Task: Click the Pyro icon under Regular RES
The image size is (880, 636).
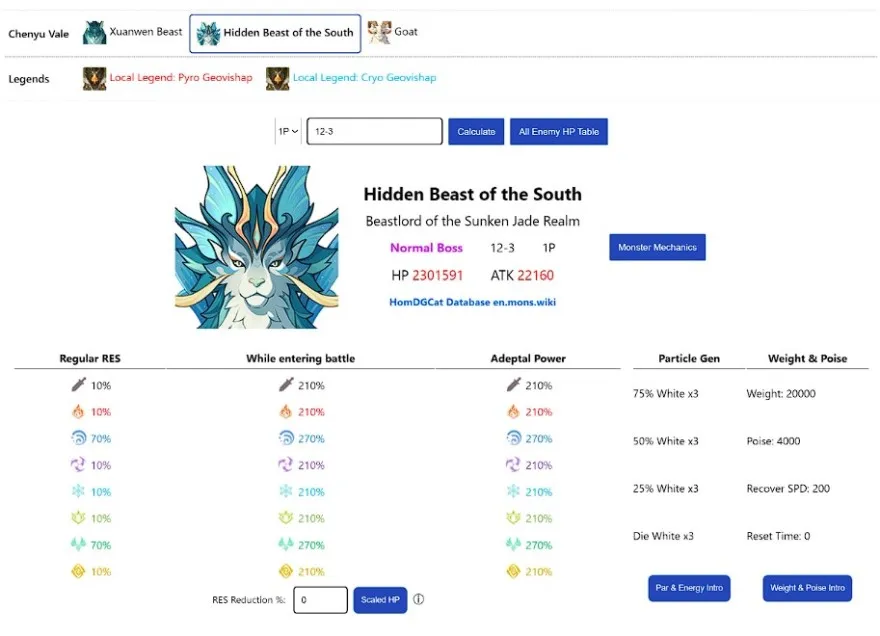Action: [x=79, y=412]
